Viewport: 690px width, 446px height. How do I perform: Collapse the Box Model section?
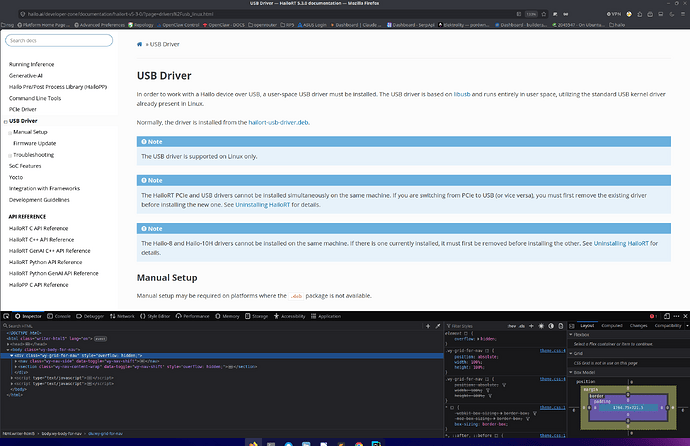(x=571, y=372)
